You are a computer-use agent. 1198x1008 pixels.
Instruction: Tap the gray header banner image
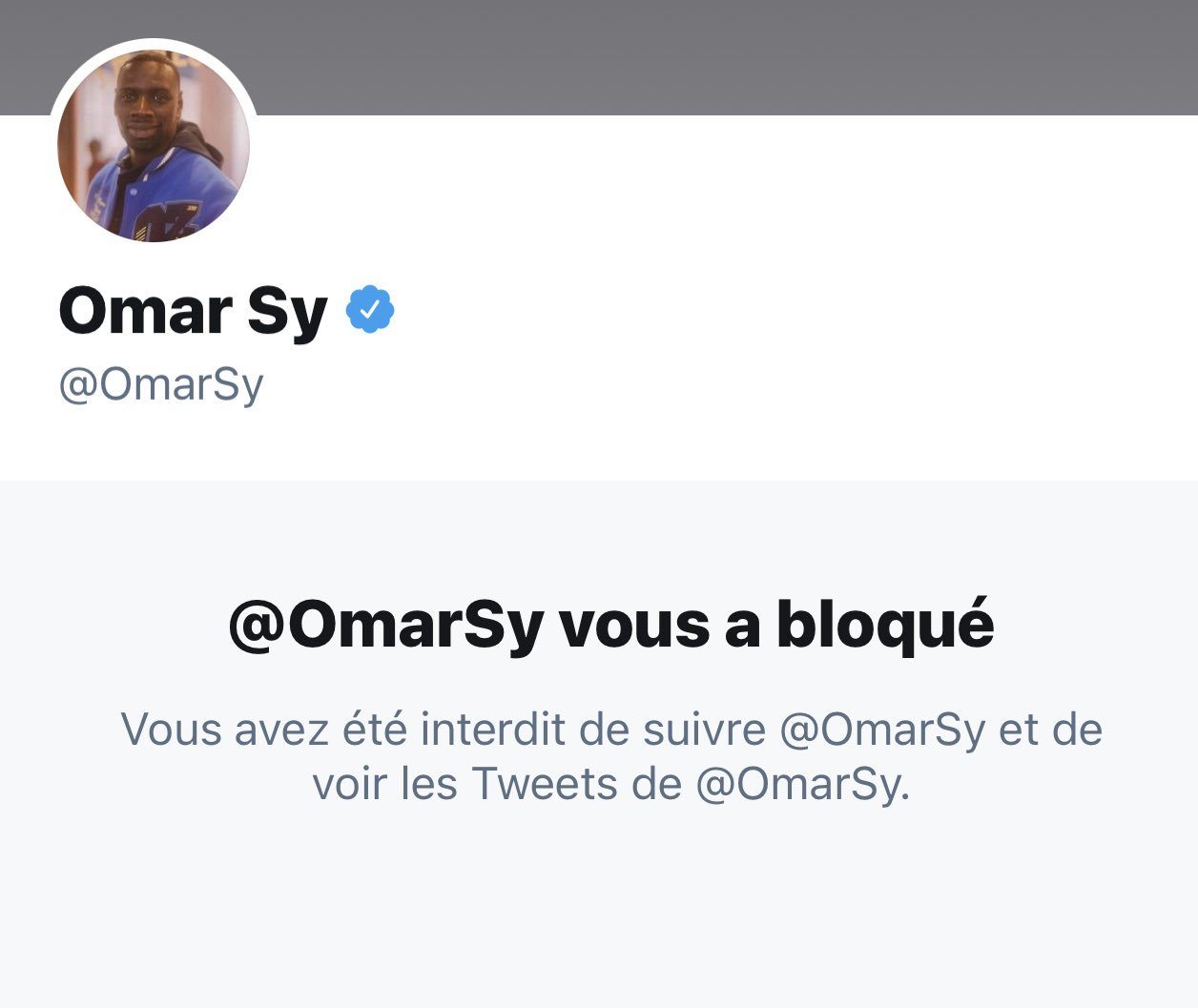point(725,57)
